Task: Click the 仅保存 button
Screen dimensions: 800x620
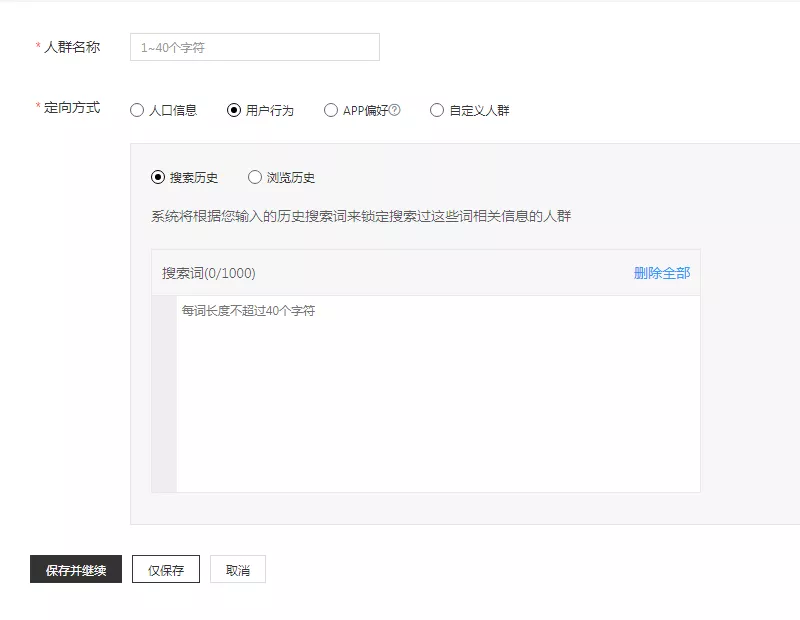Action: [x=166, y=569]
